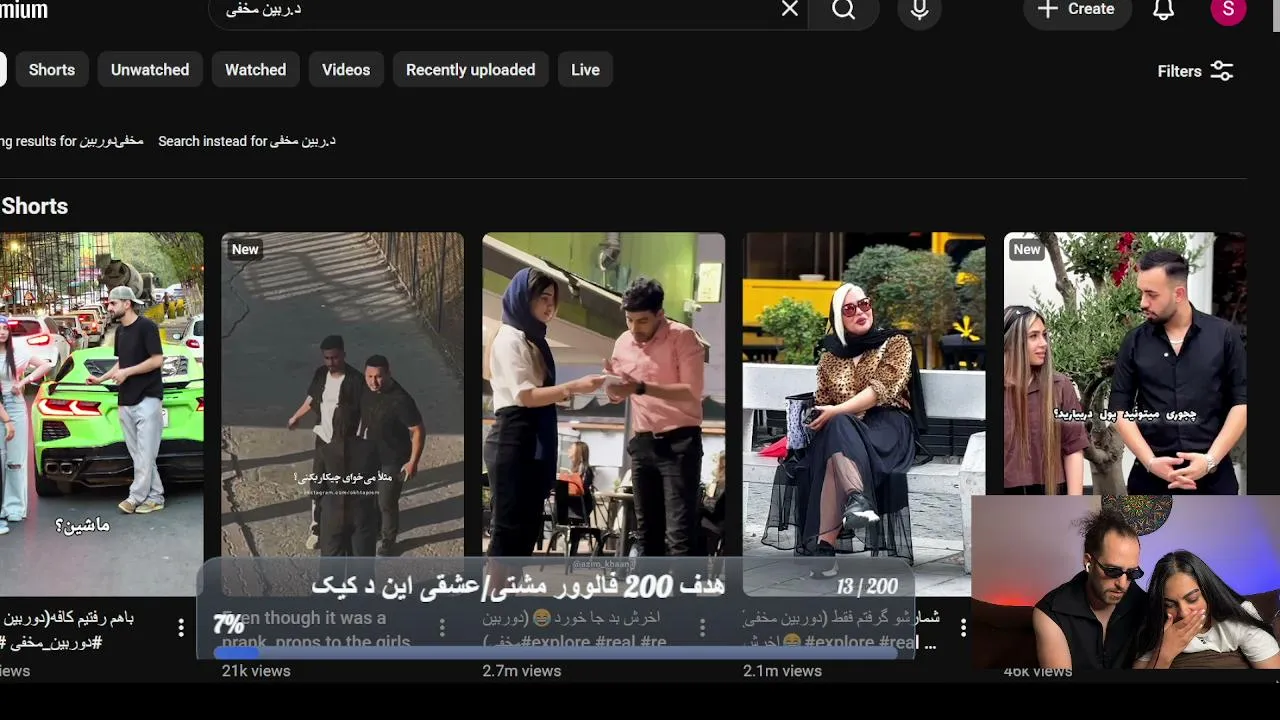
Task: Open more options for the 21k views Short
Action: pos(442,628)
